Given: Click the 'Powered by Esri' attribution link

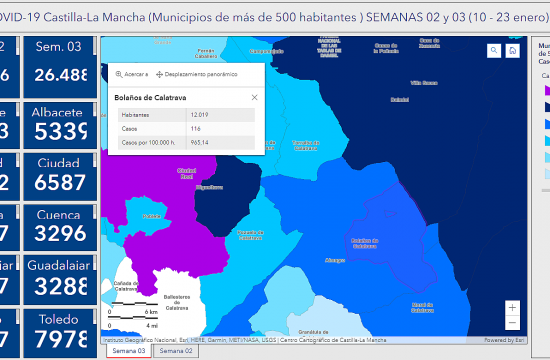Looking at the screenshot, I should tap(504, 340).
